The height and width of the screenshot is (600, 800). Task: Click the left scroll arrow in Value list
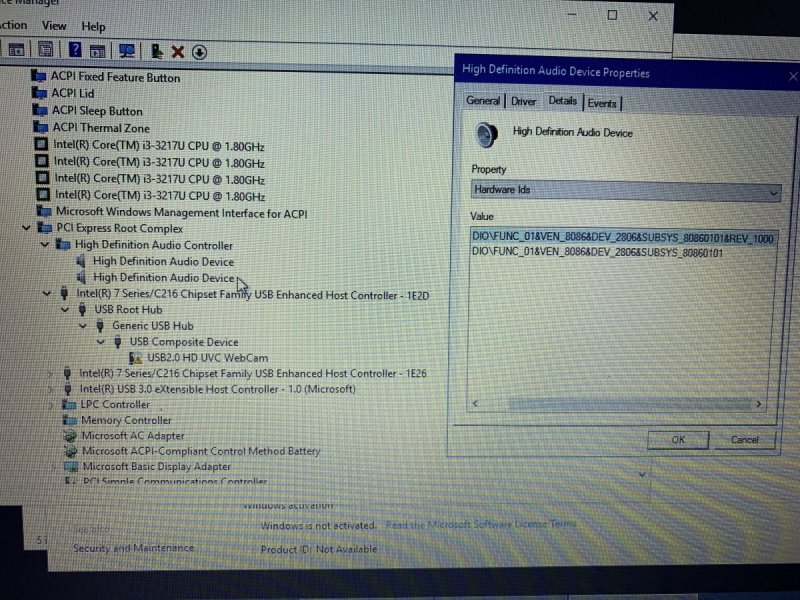click(475, 403)
